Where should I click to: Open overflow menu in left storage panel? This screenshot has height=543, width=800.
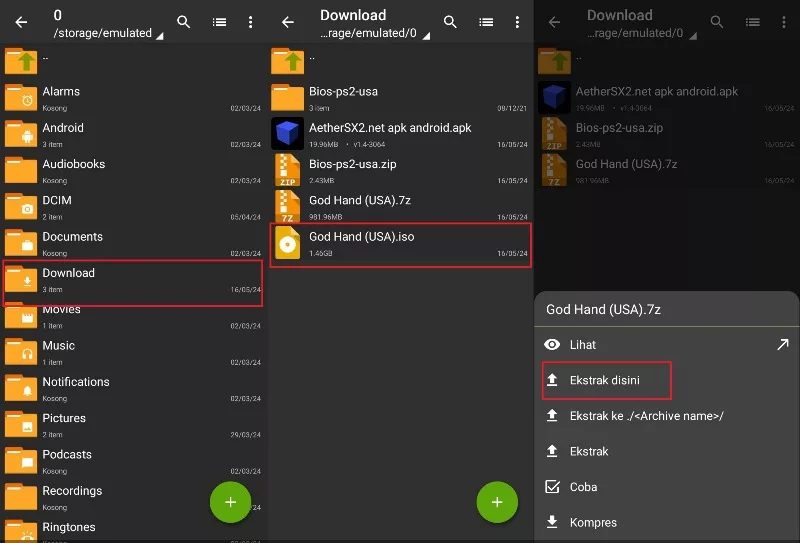point(250,22)
